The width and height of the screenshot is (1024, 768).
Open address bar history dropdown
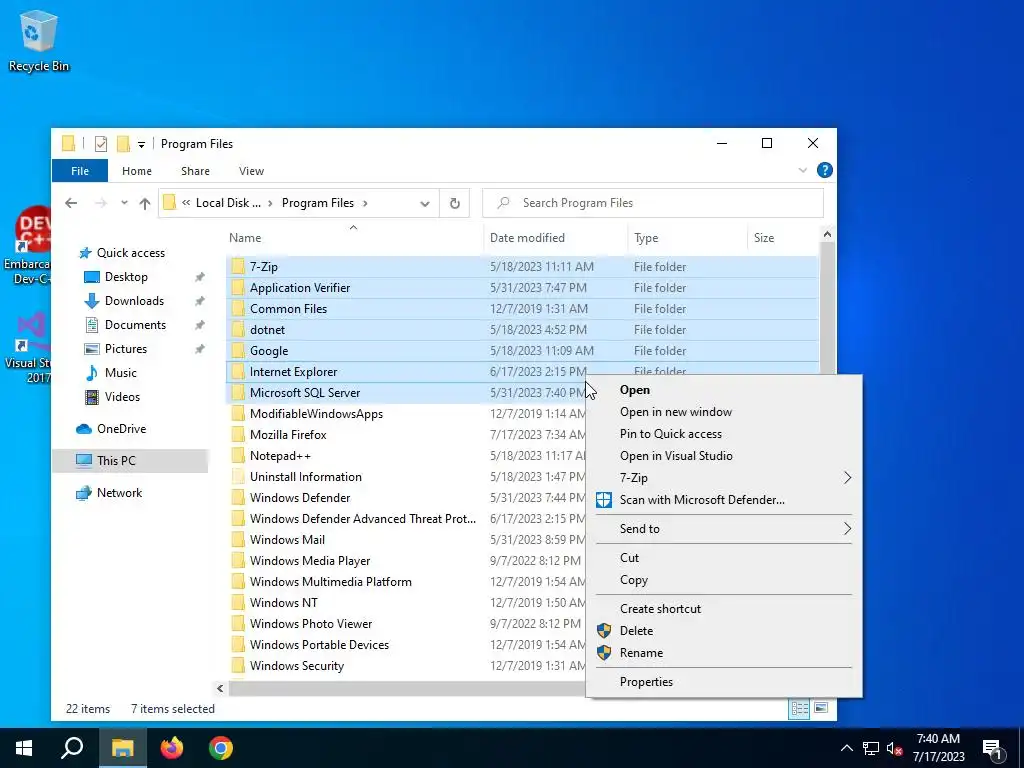click(424, 203)
